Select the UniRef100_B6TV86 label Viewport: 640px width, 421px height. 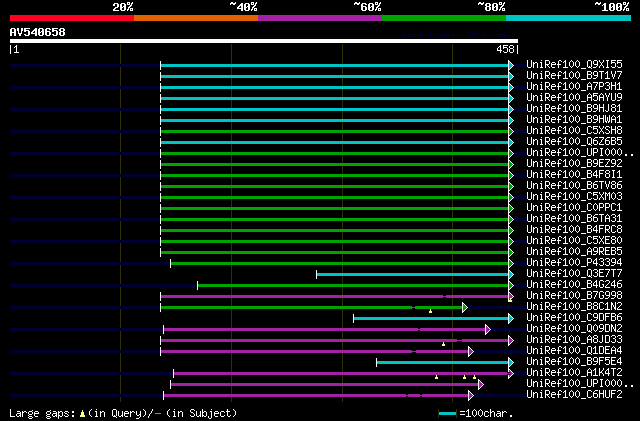pos(574,186)
